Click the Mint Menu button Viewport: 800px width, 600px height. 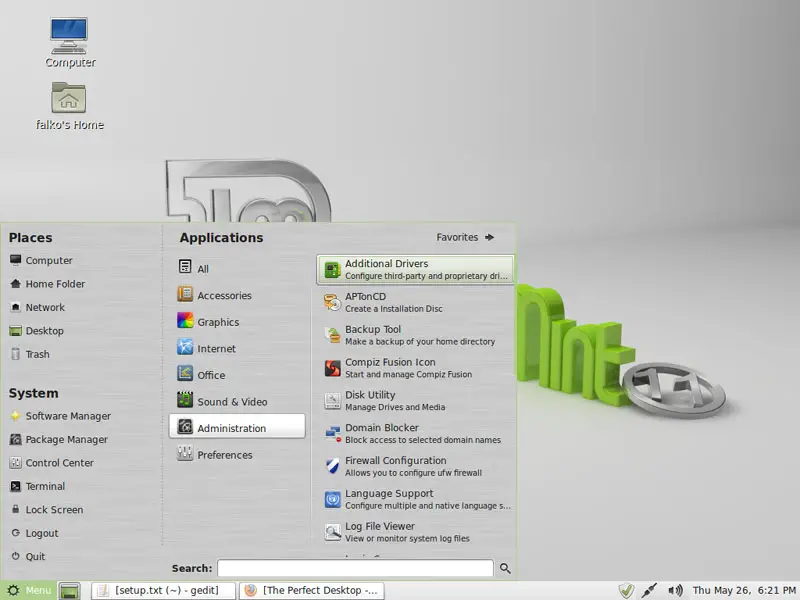pos(28,590)
